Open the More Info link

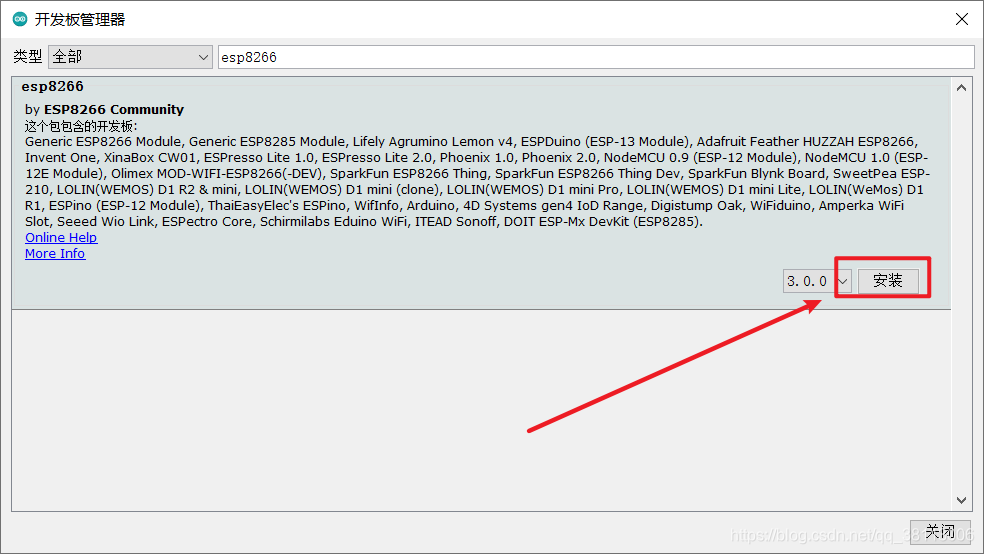[55, 253]
